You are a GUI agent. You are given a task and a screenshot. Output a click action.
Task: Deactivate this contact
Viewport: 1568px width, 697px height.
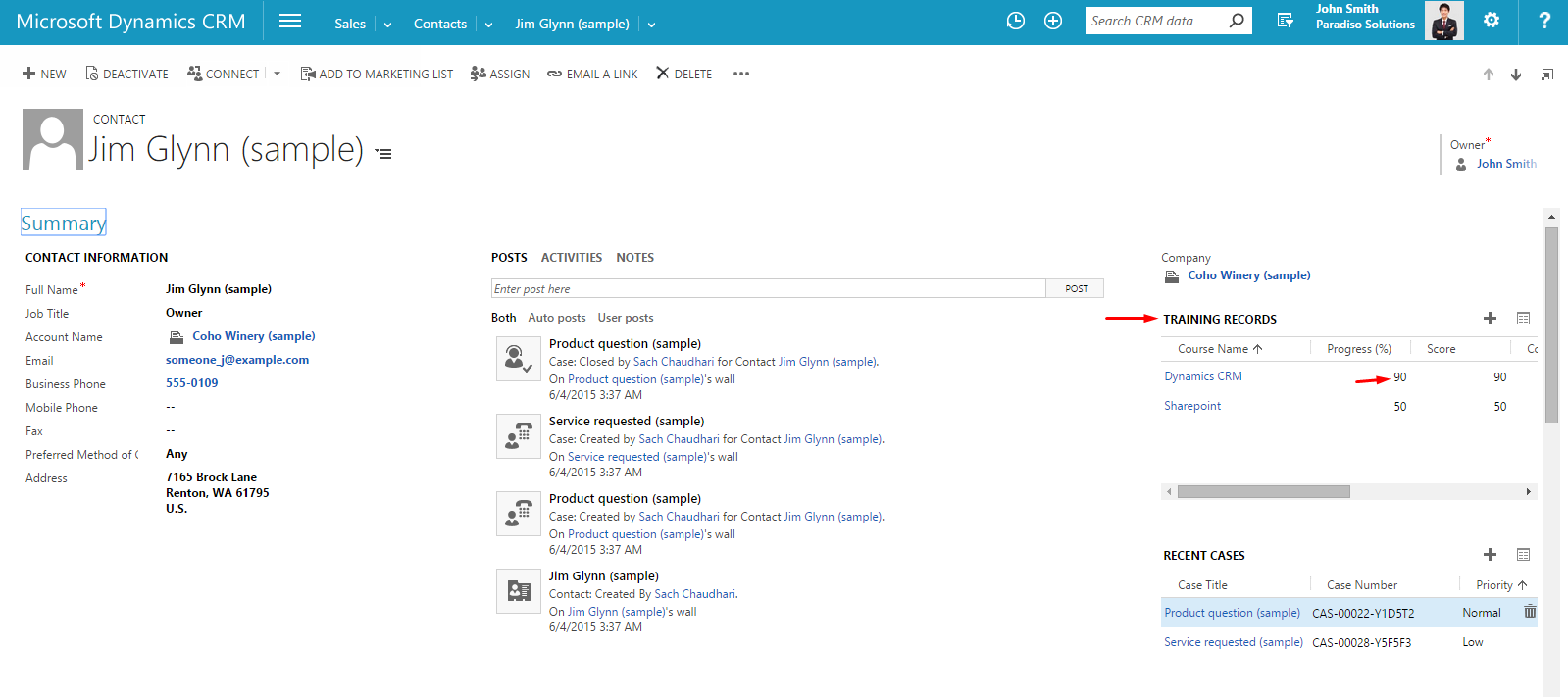click(126, 74)
